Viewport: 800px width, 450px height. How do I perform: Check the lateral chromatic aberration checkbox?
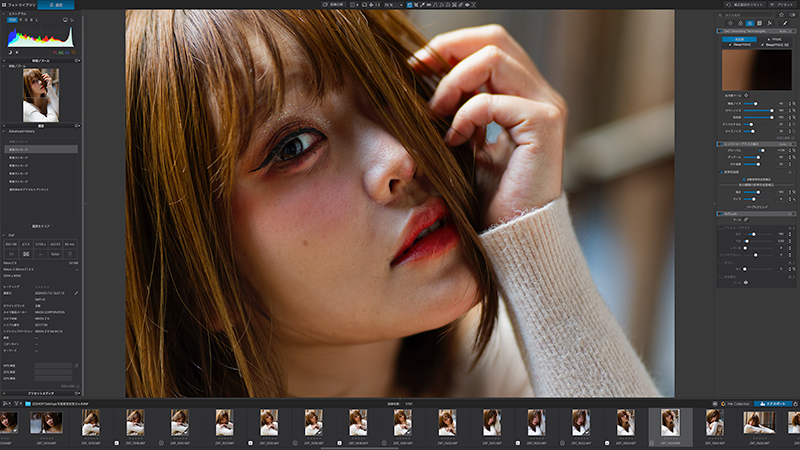pos(744,179)
